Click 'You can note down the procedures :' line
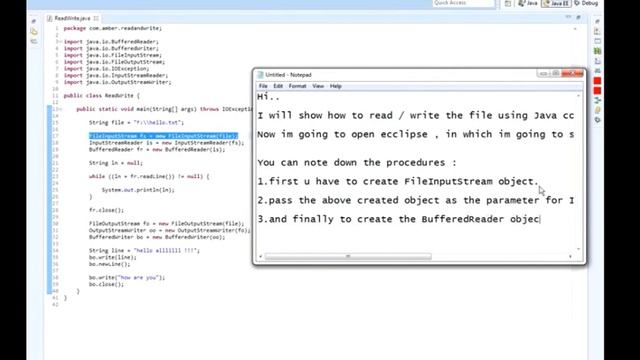The width and height of the screenshot is (640, 360). (x=357, y=163)
